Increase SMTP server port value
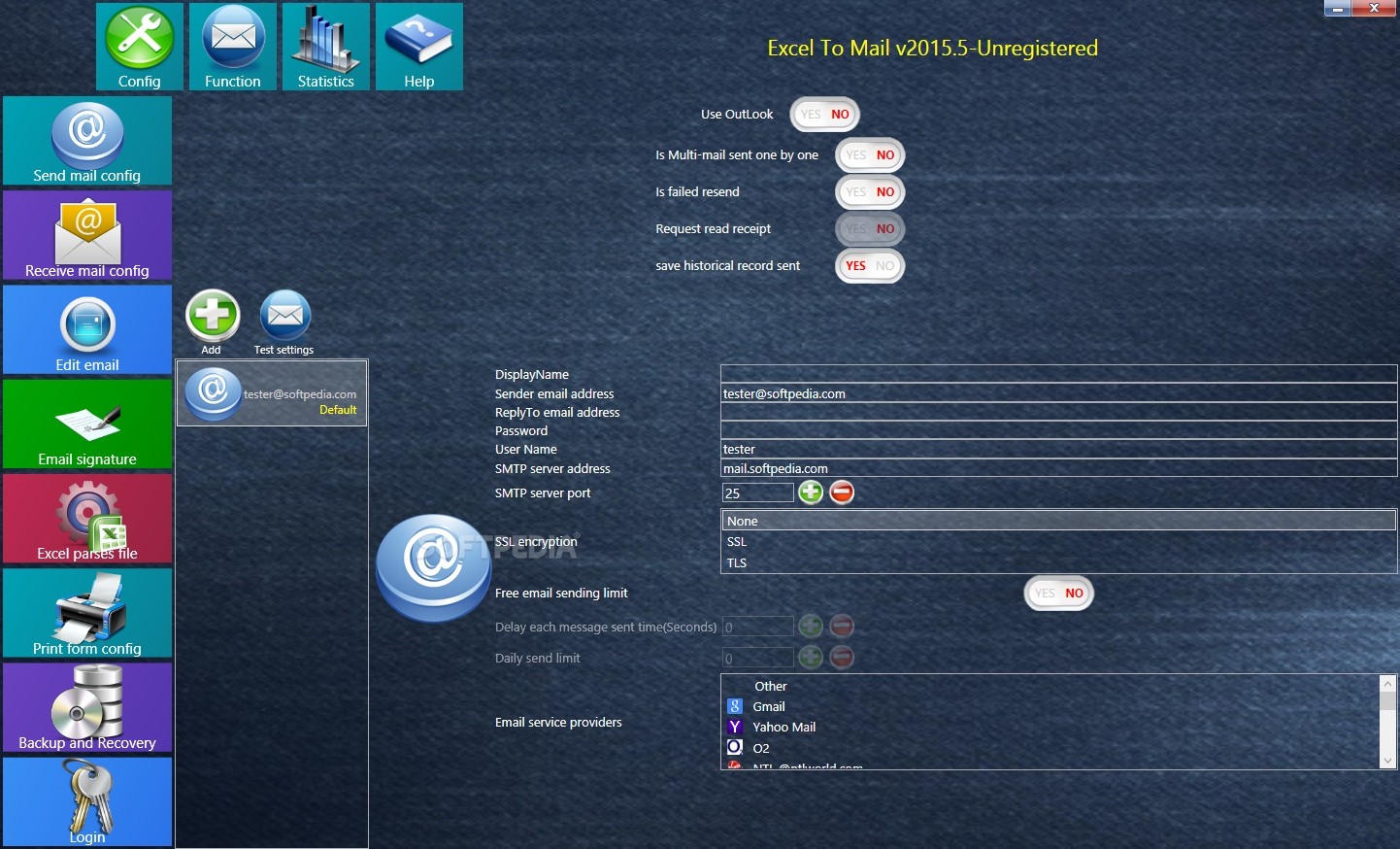The height and width of the screenshot is (849, 1400). pyautogui.click(x=811, y=492)
